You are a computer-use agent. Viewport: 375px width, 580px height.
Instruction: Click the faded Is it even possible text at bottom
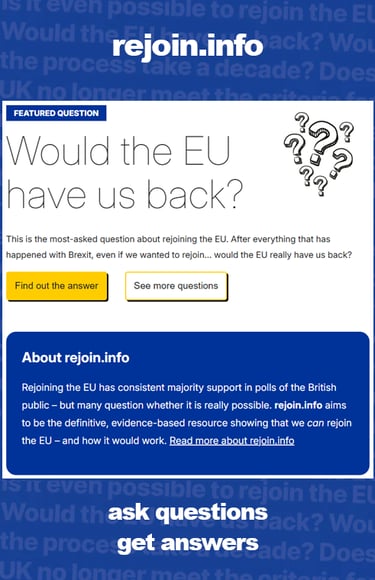click(104, 488)
